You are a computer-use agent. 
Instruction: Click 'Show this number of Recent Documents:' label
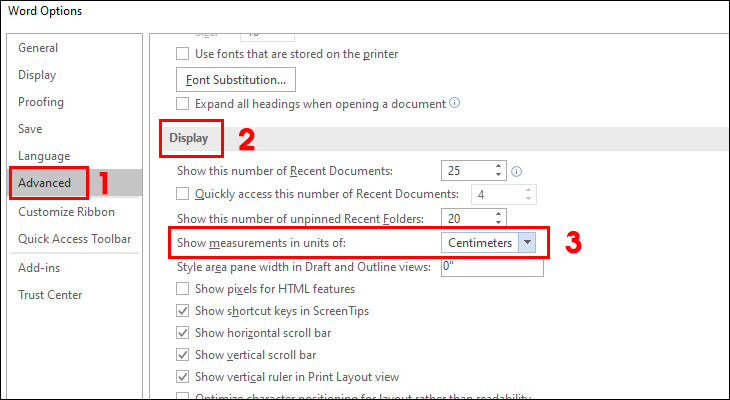point(285,171)
